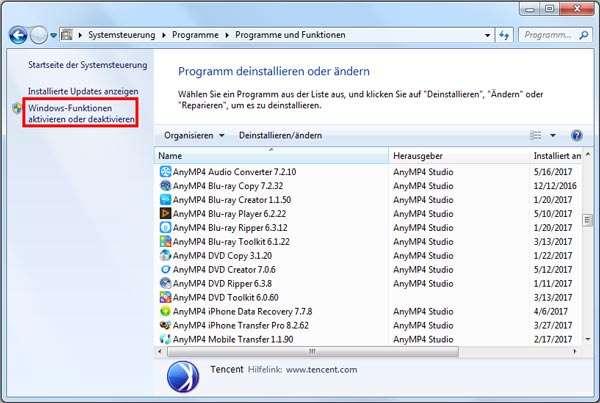This screenshot has width=600, height=403.
Task: Open the recent pages dropdown arrow
Action: coord(54,36)
